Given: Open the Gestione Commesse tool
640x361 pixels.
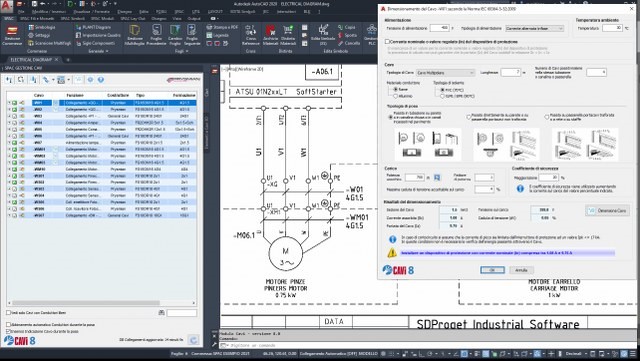Looking at the screenshot, I should 12,35.
